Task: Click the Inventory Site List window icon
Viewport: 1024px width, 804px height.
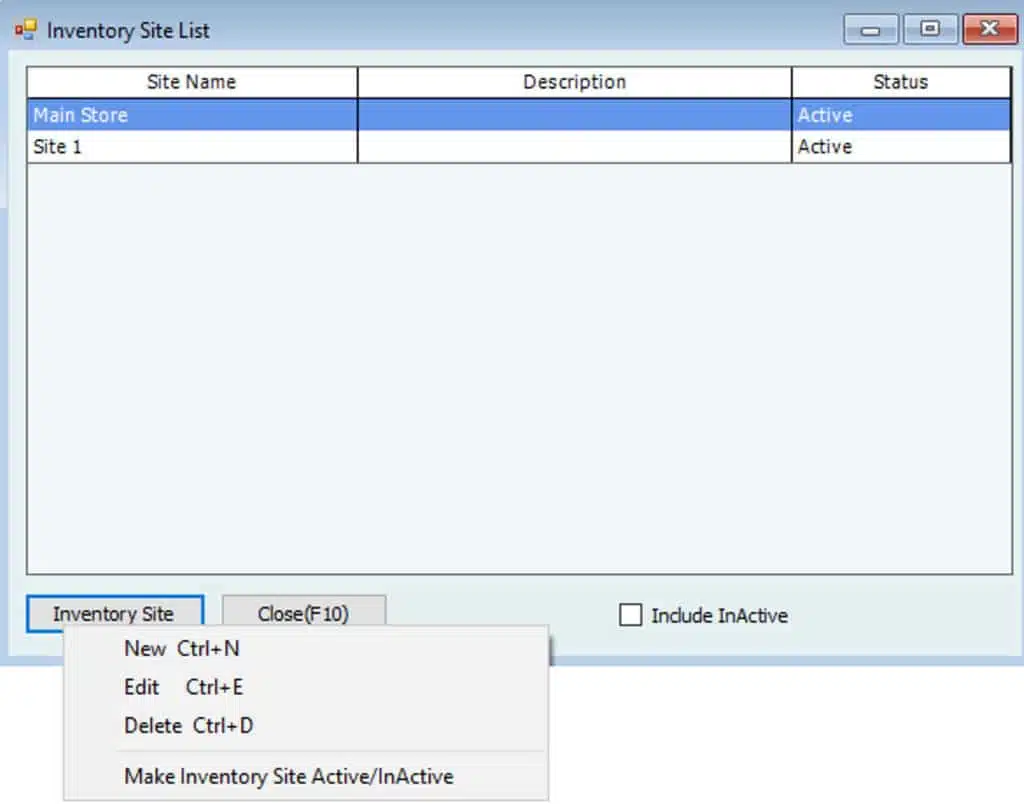Action: (x=26, y=30)
